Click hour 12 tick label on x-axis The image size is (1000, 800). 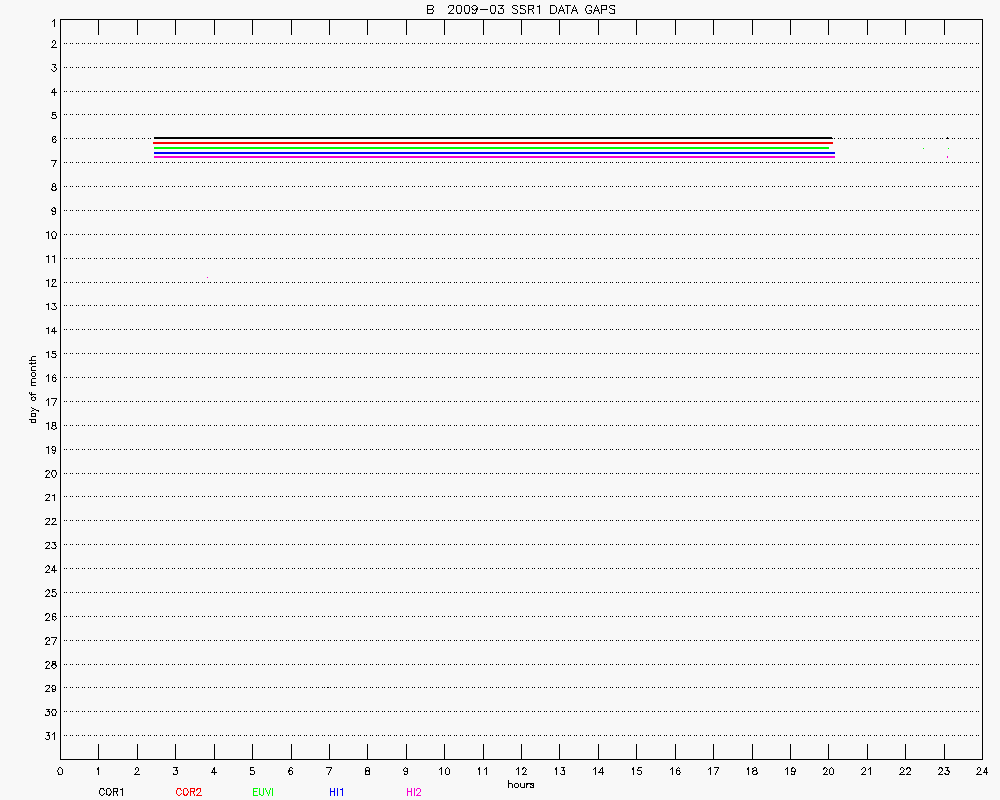521,771
